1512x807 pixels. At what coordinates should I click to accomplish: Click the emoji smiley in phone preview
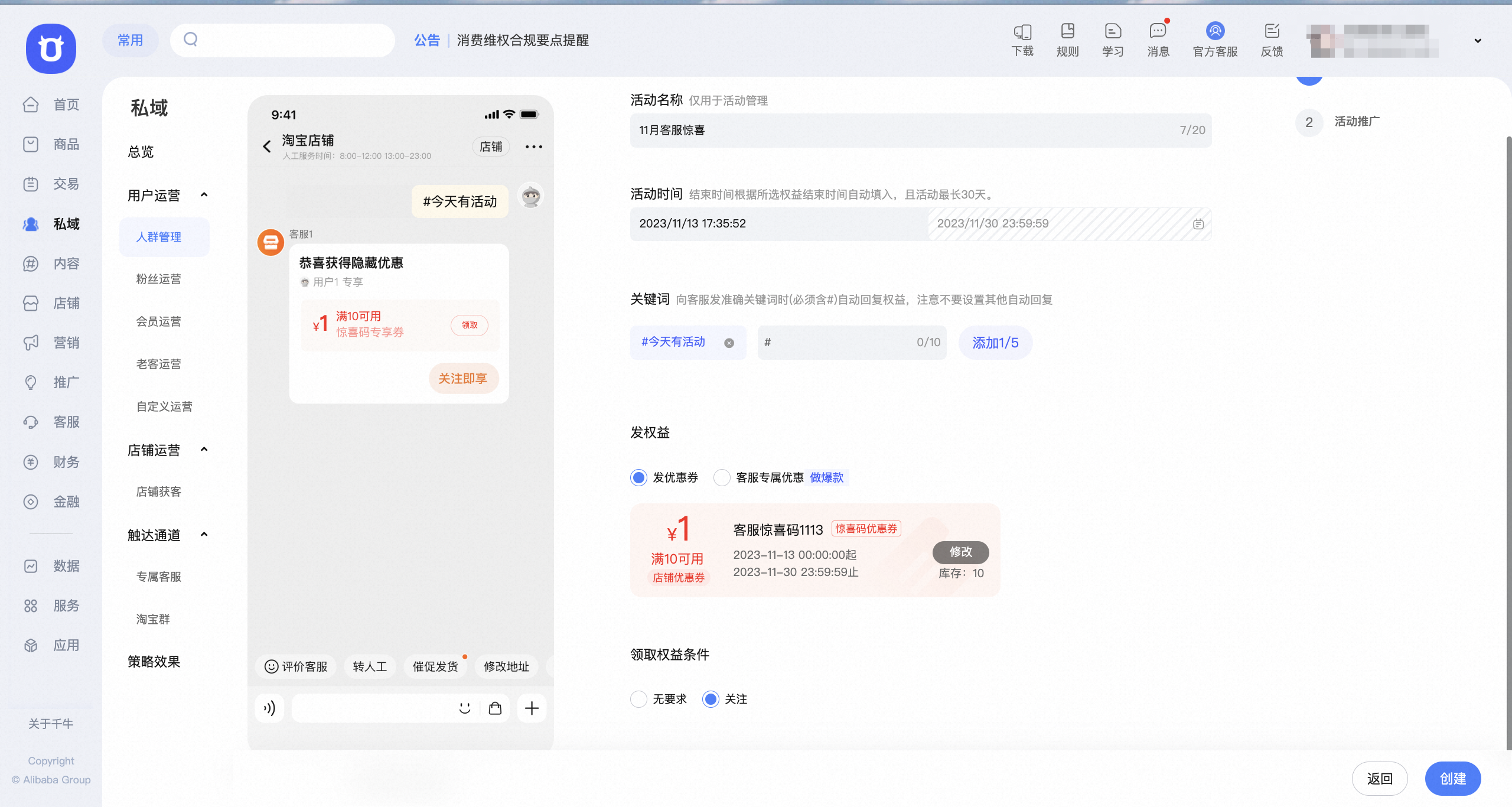tap(465, 708)
